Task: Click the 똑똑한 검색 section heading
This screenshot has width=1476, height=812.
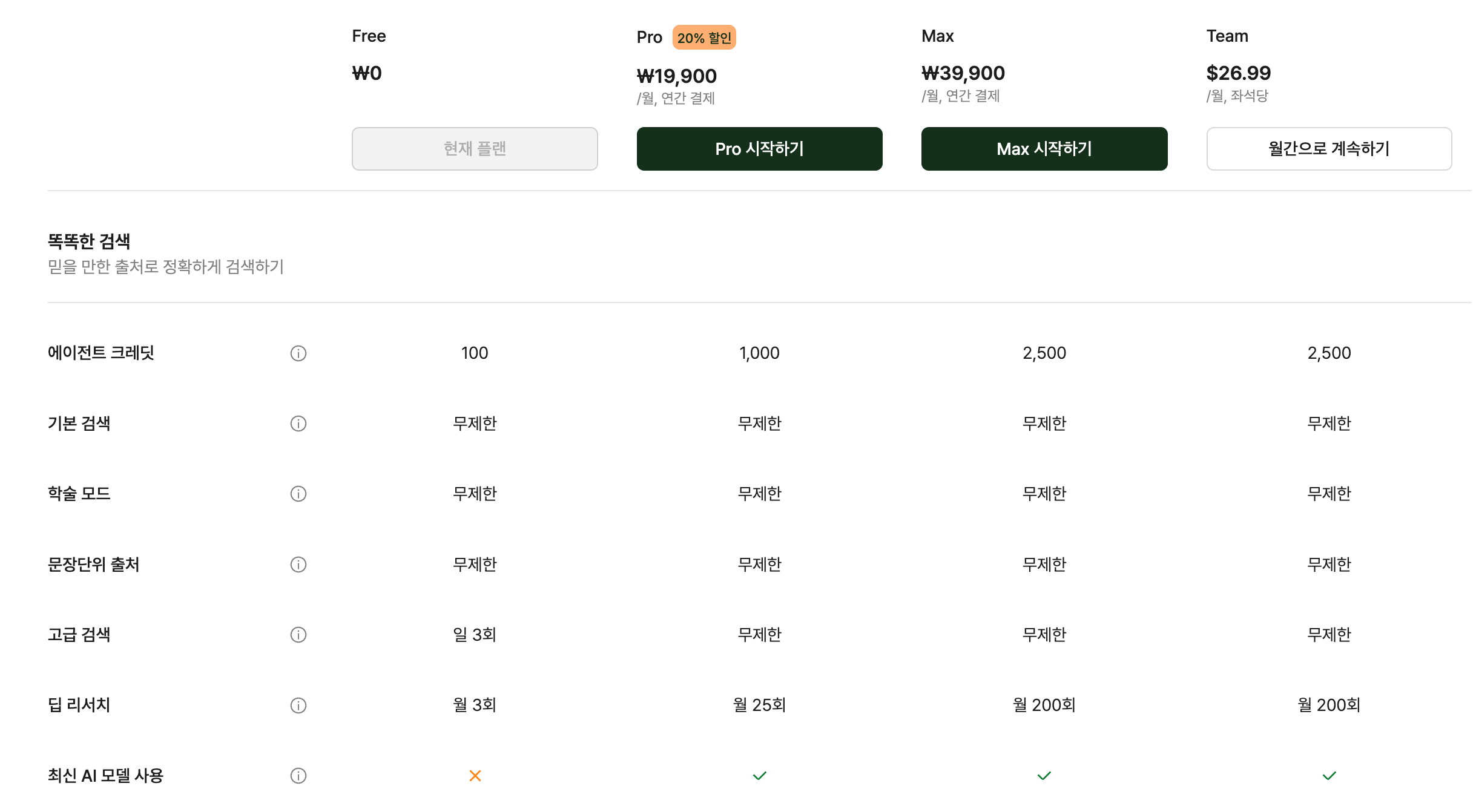Action: 89,241
